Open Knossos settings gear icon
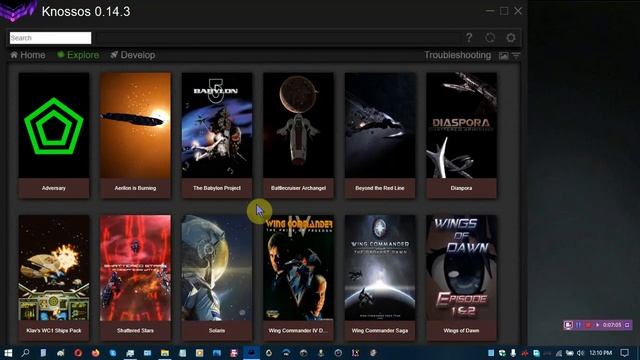This screenshot has height=360, width=640. point(511,38)
